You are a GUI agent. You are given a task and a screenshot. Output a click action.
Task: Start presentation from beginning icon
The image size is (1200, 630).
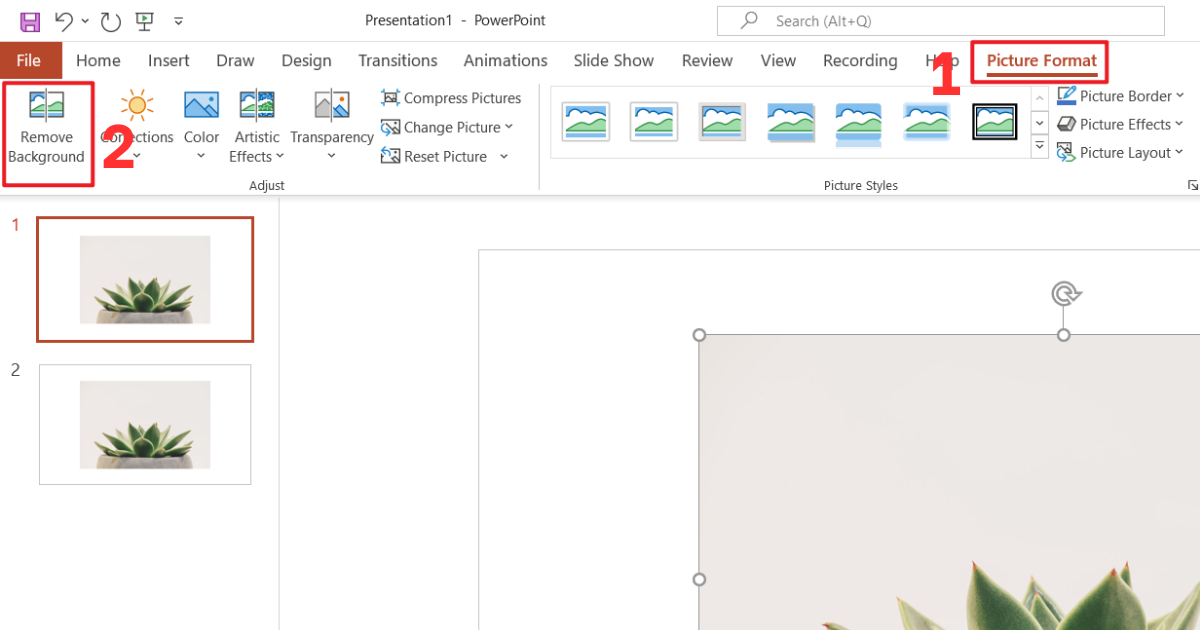tap(145, 20)
